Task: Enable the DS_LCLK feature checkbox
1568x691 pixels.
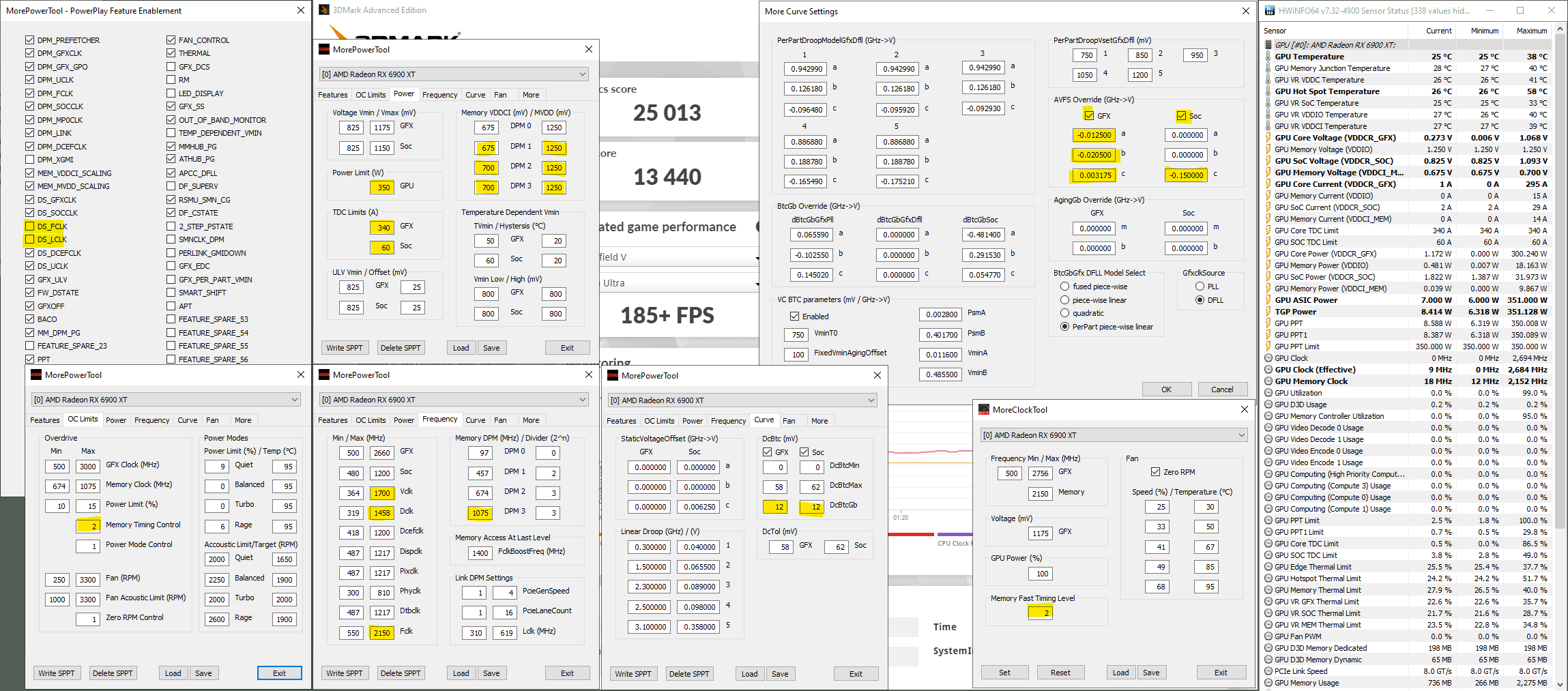Action: pos(29,239)
